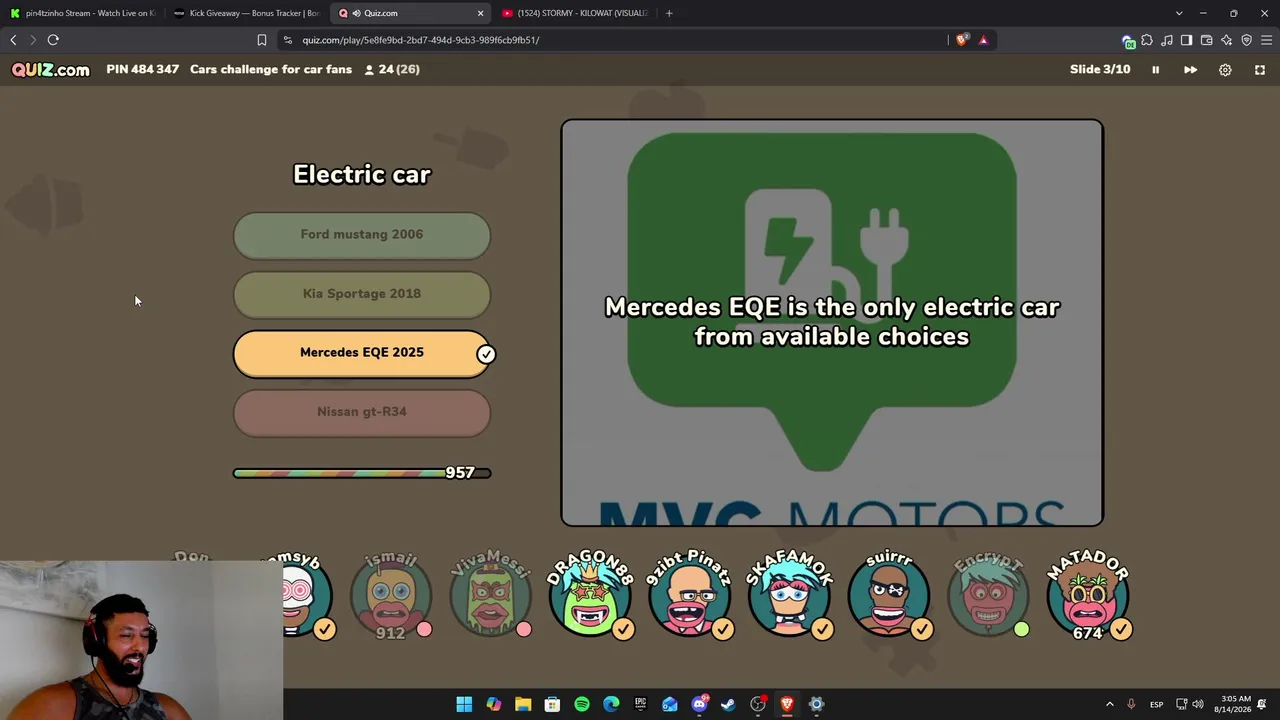Open the taskbar volume control
This screenshot has height=720, width=1280.
1198,704
